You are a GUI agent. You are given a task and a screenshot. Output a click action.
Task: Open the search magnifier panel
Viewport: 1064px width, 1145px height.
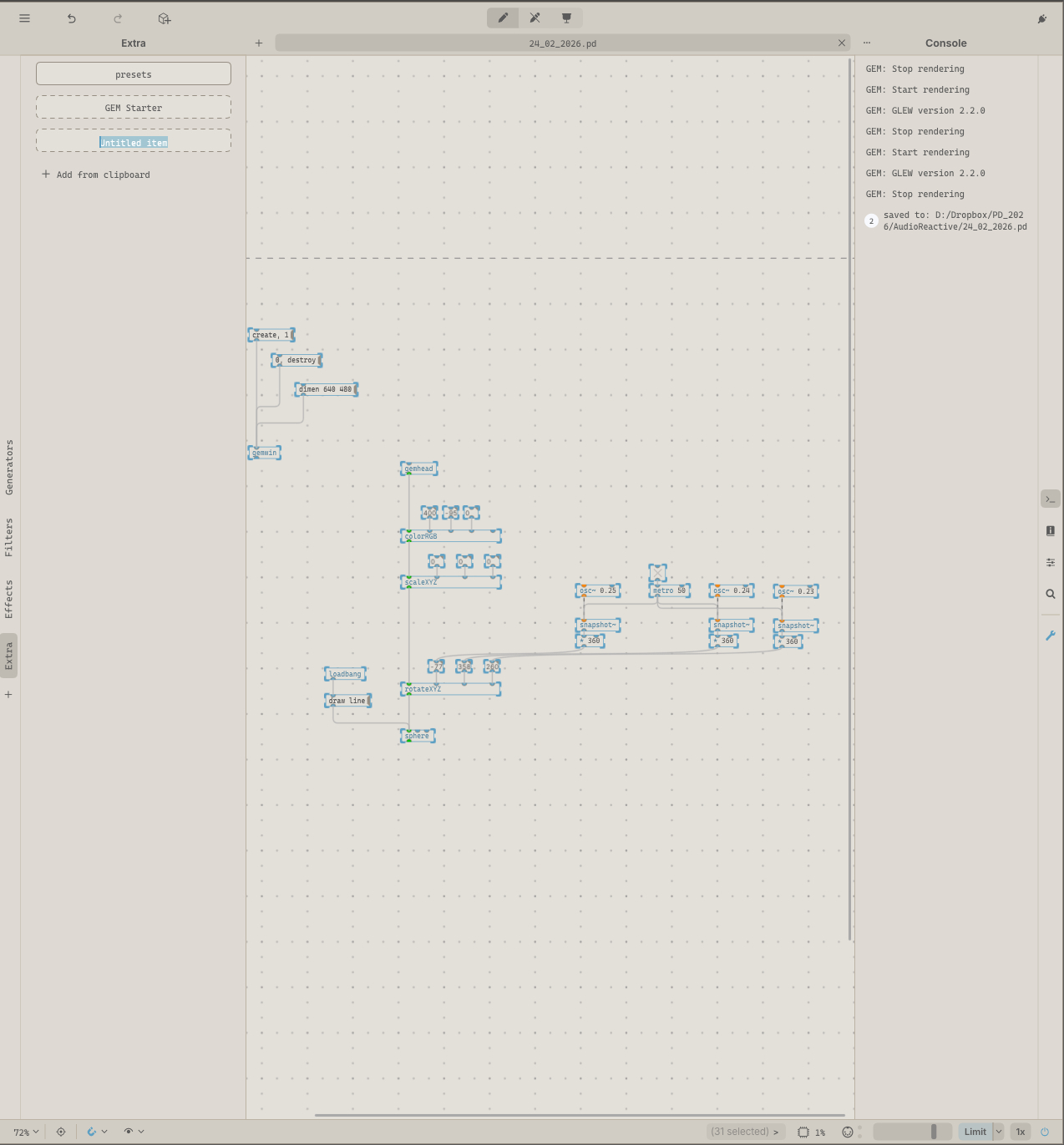tap(1050, 595)
